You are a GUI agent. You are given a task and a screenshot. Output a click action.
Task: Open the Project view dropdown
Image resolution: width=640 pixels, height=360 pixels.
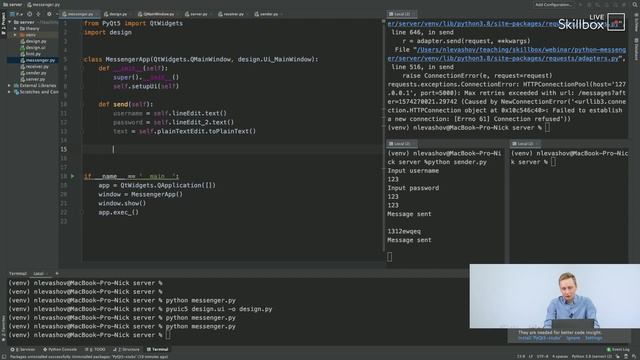click(17, 14)
